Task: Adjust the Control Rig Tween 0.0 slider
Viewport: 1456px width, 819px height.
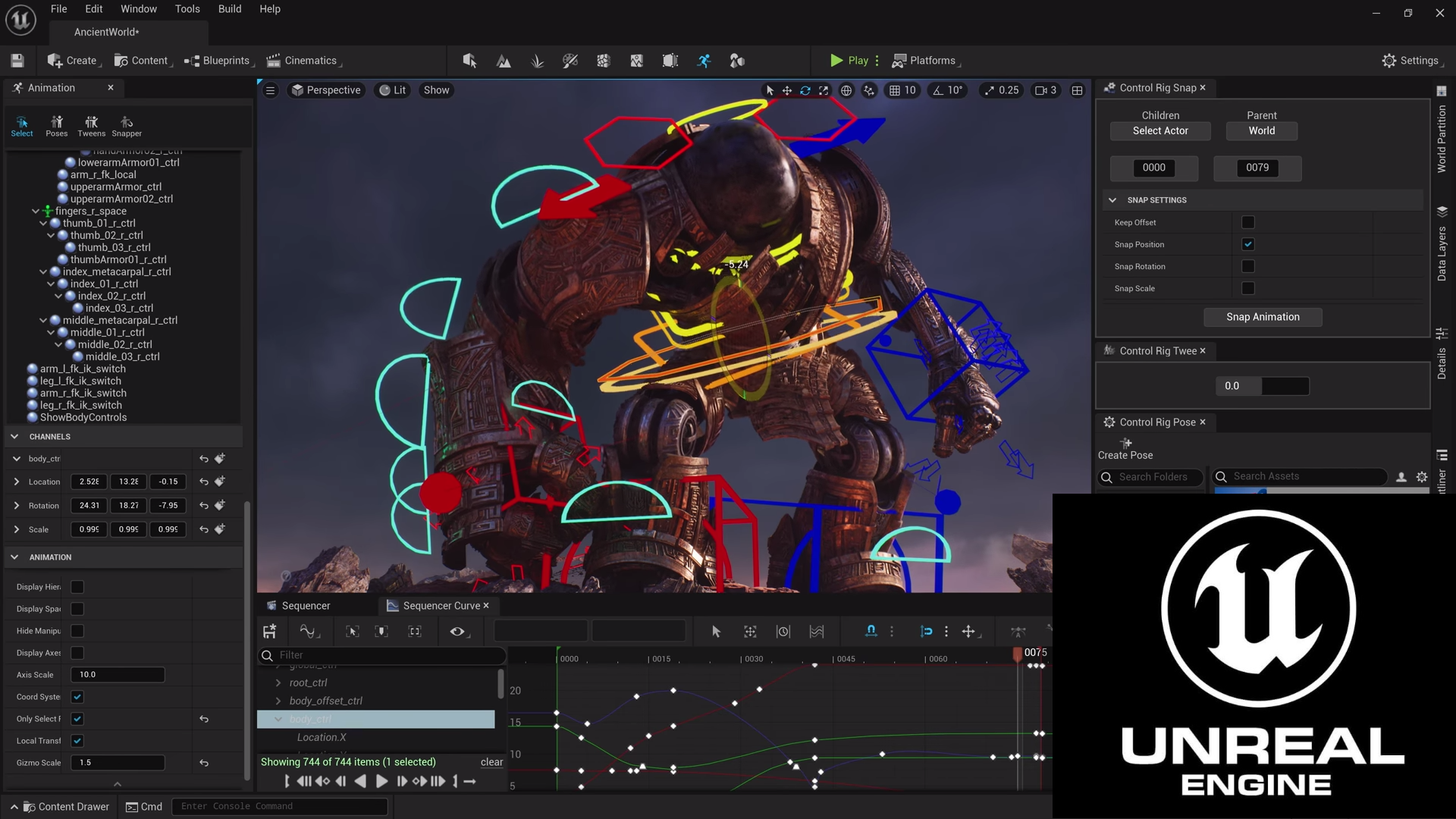Action: [x=1263, y=386]
